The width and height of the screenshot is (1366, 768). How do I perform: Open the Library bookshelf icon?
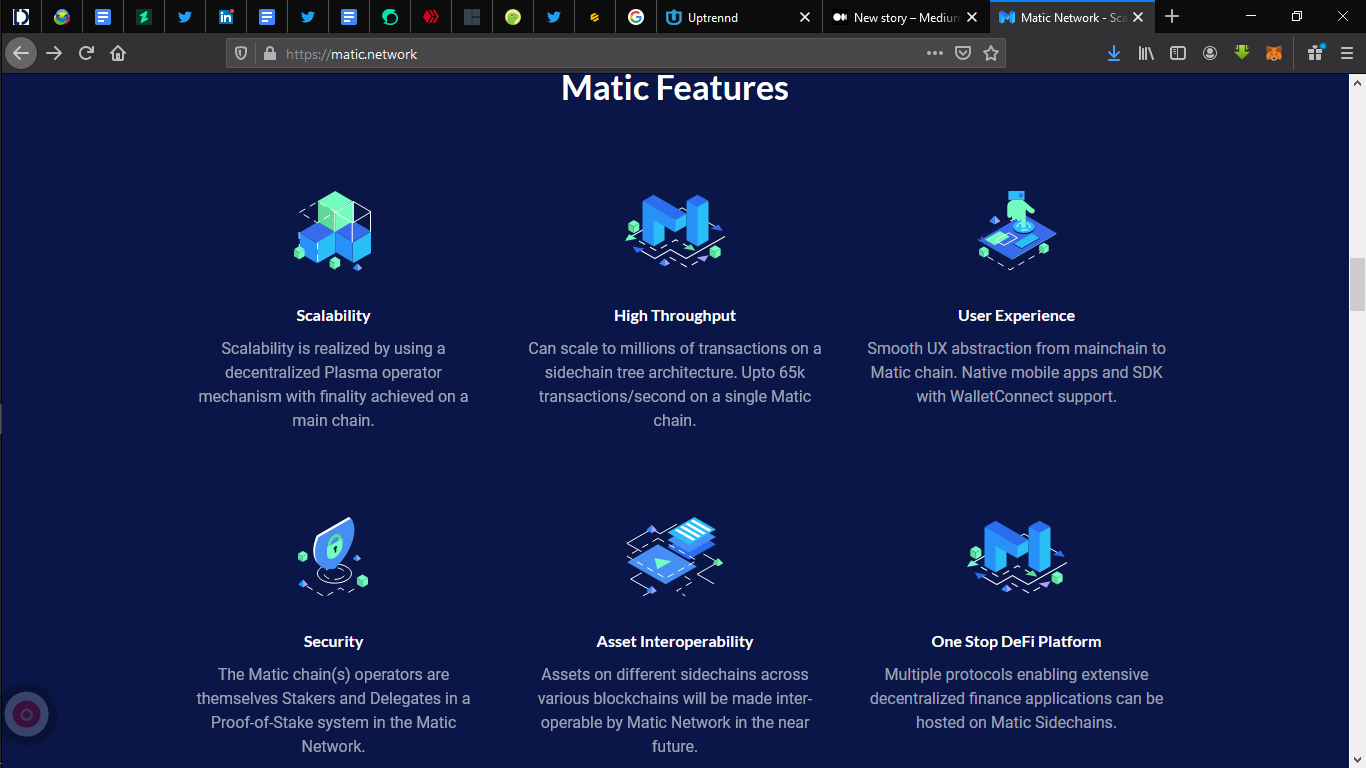1146,53
